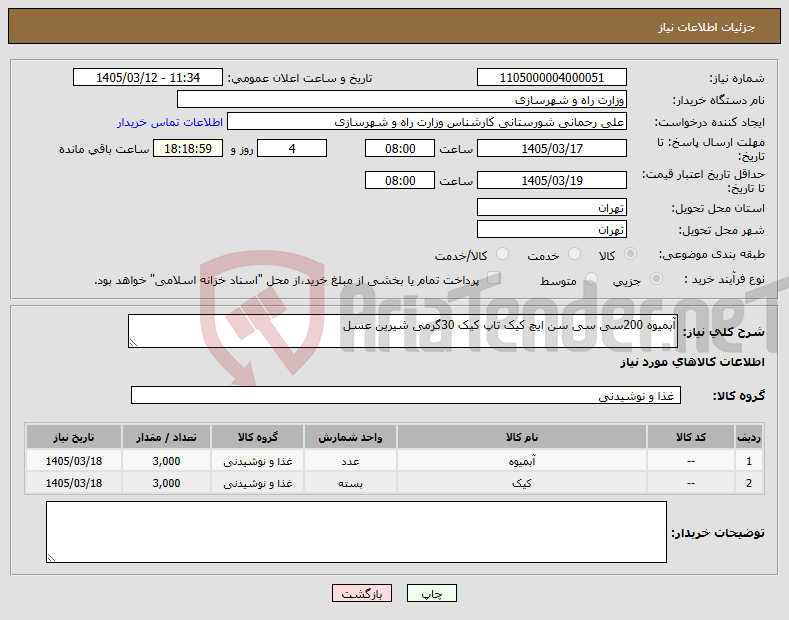Click the ردیف column header

coord(749,437)
